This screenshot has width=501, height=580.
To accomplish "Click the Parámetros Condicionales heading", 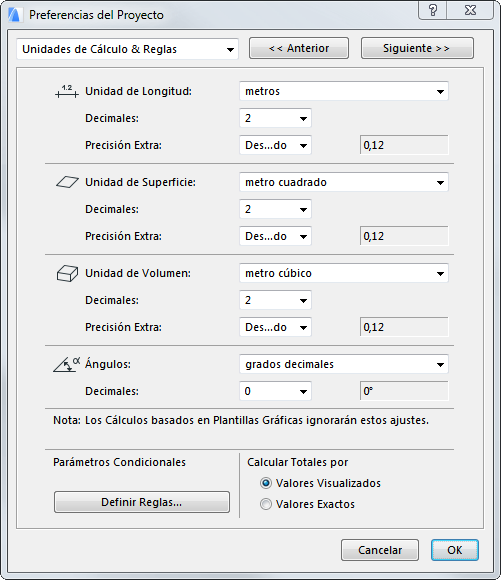I will point(119,462).
